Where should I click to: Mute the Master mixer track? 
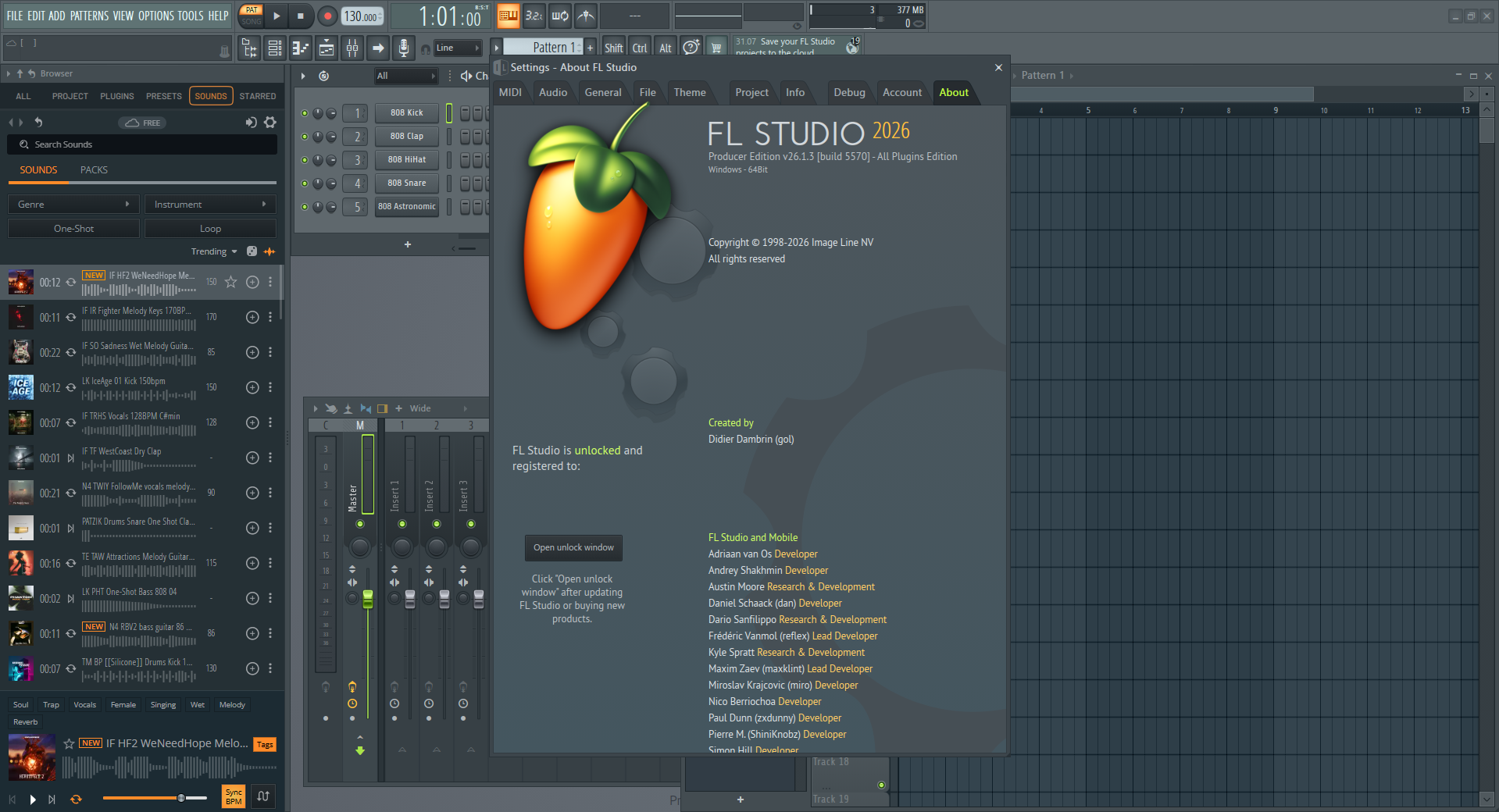tap(360, 524)
